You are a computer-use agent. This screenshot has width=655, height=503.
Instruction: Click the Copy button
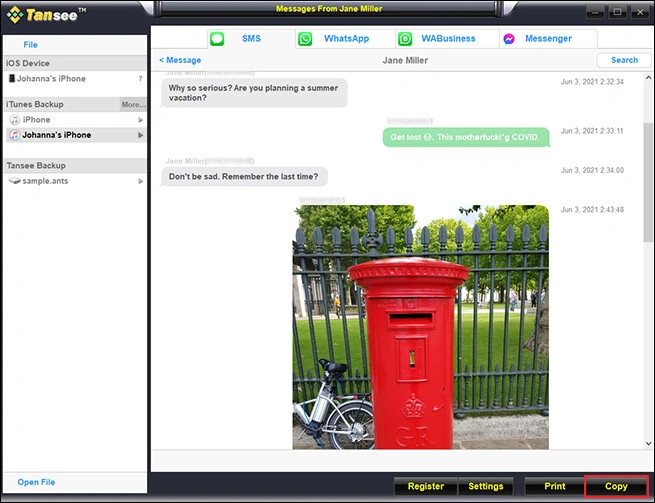[616, 486]
